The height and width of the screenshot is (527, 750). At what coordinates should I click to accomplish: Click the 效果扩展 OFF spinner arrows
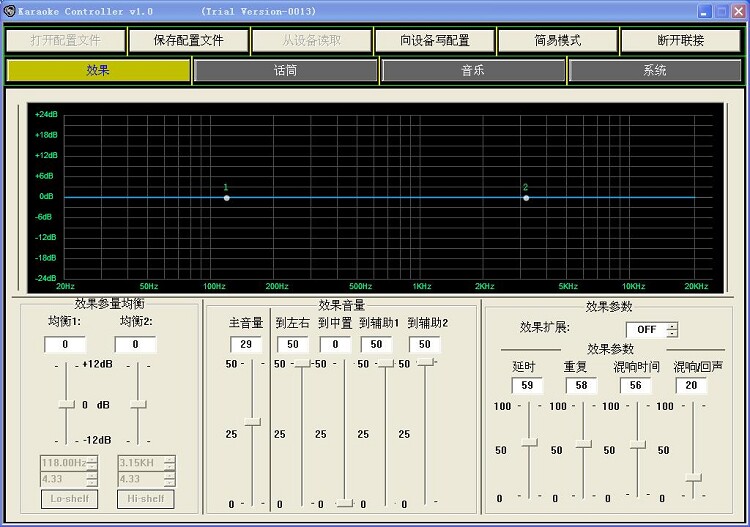pos(673,329)
